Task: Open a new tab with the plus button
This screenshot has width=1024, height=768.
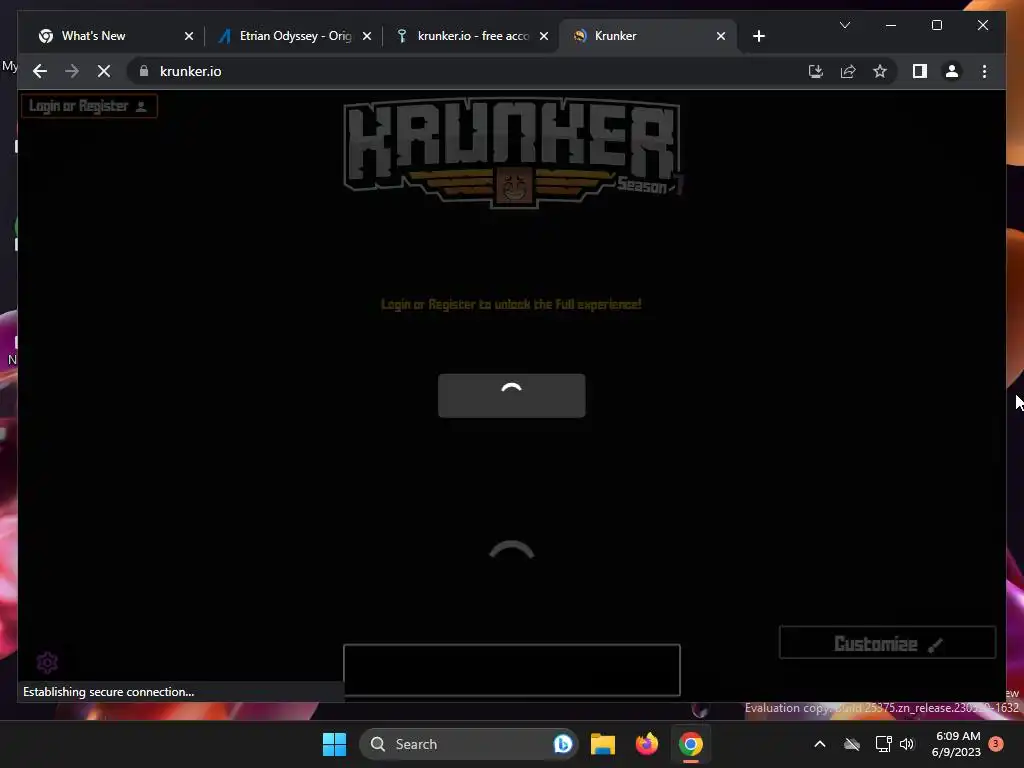Action: tap(758, 36)
